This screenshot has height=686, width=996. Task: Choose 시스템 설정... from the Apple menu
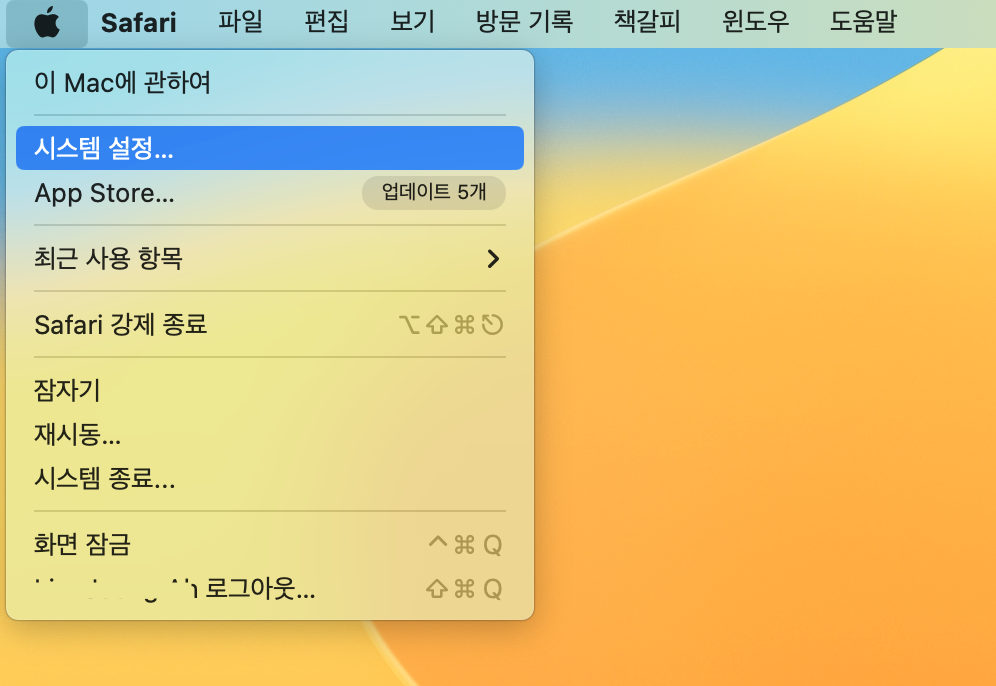270,148
